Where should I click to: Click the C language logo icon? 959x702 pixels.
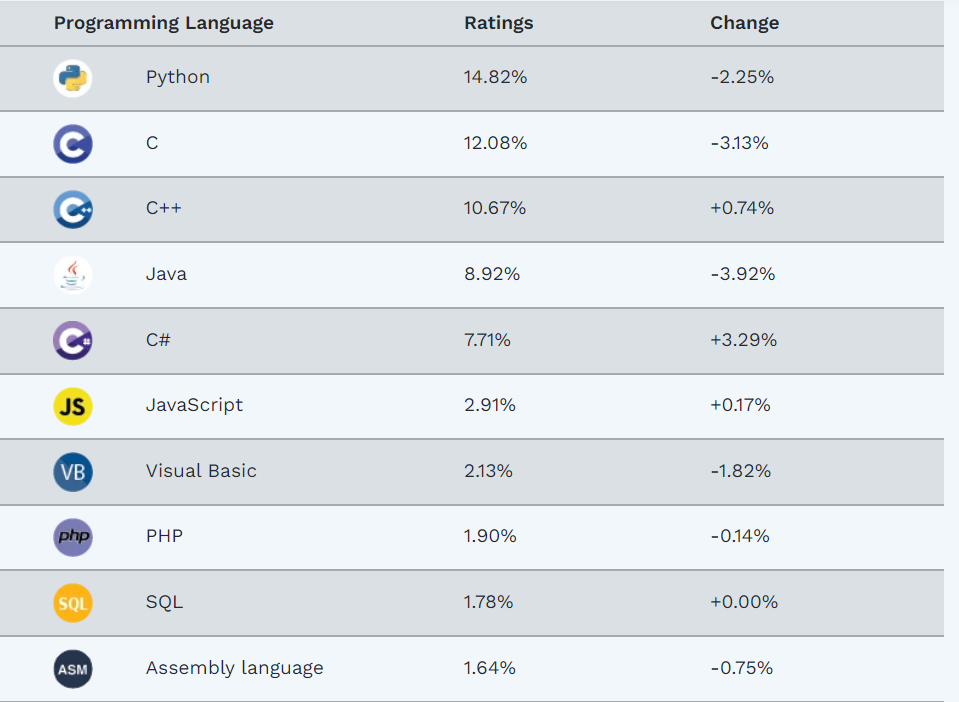coord(73,144)
